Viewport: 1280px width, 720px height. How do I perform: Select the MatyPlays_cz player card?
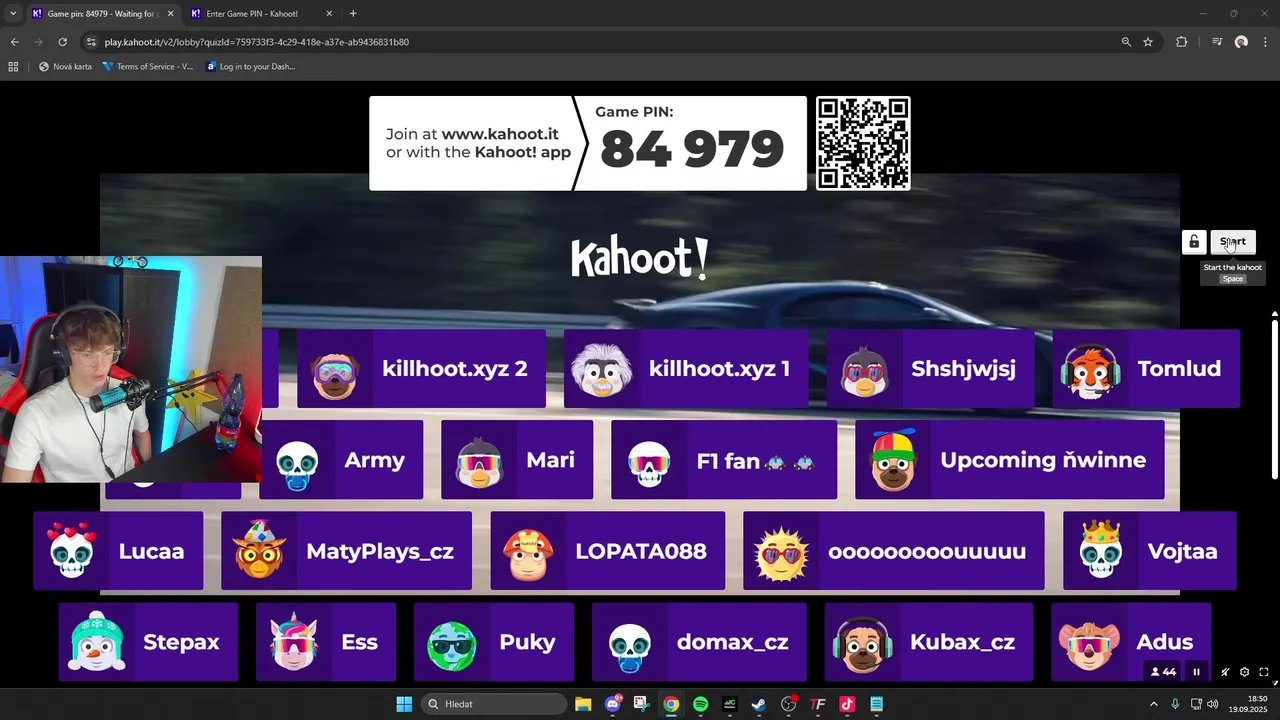point(346,551)
